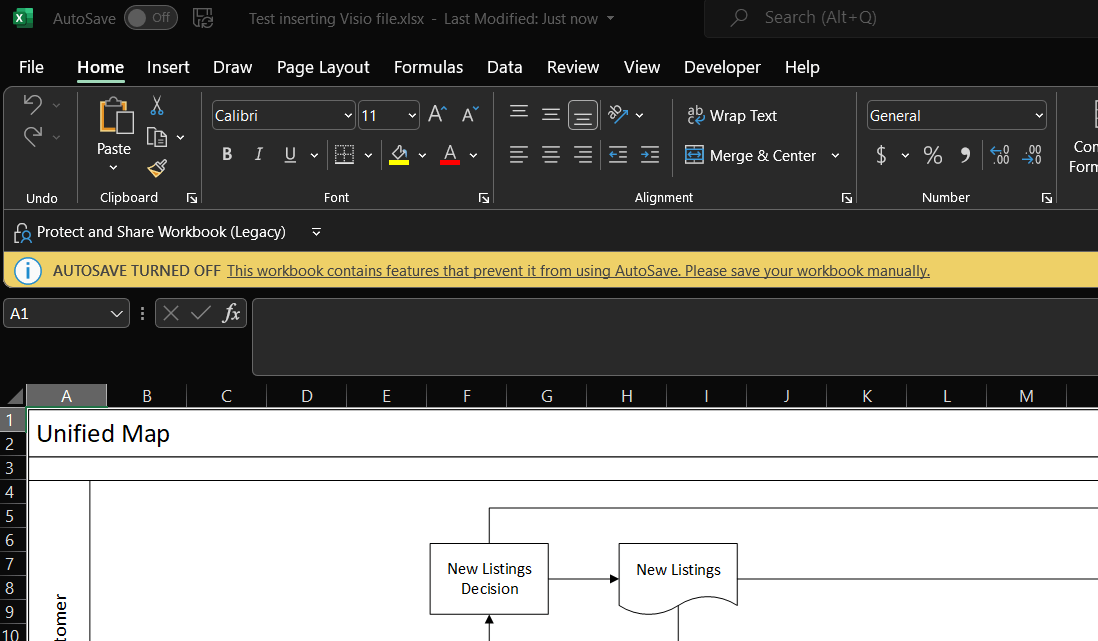This screenshot has width=1098, height=641.
Task: Click the Select All corner triangle
Action: [14, 397]
